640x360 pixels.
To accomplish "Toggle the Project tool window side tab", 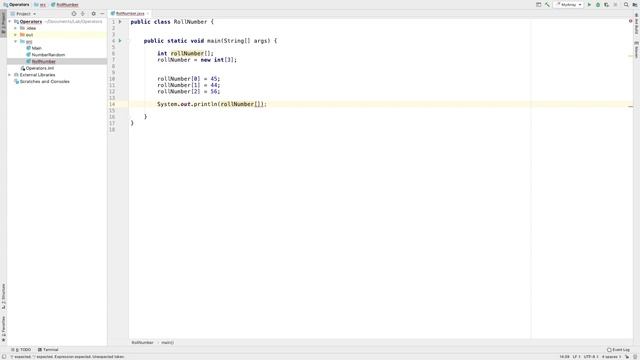I will (3, 24).
